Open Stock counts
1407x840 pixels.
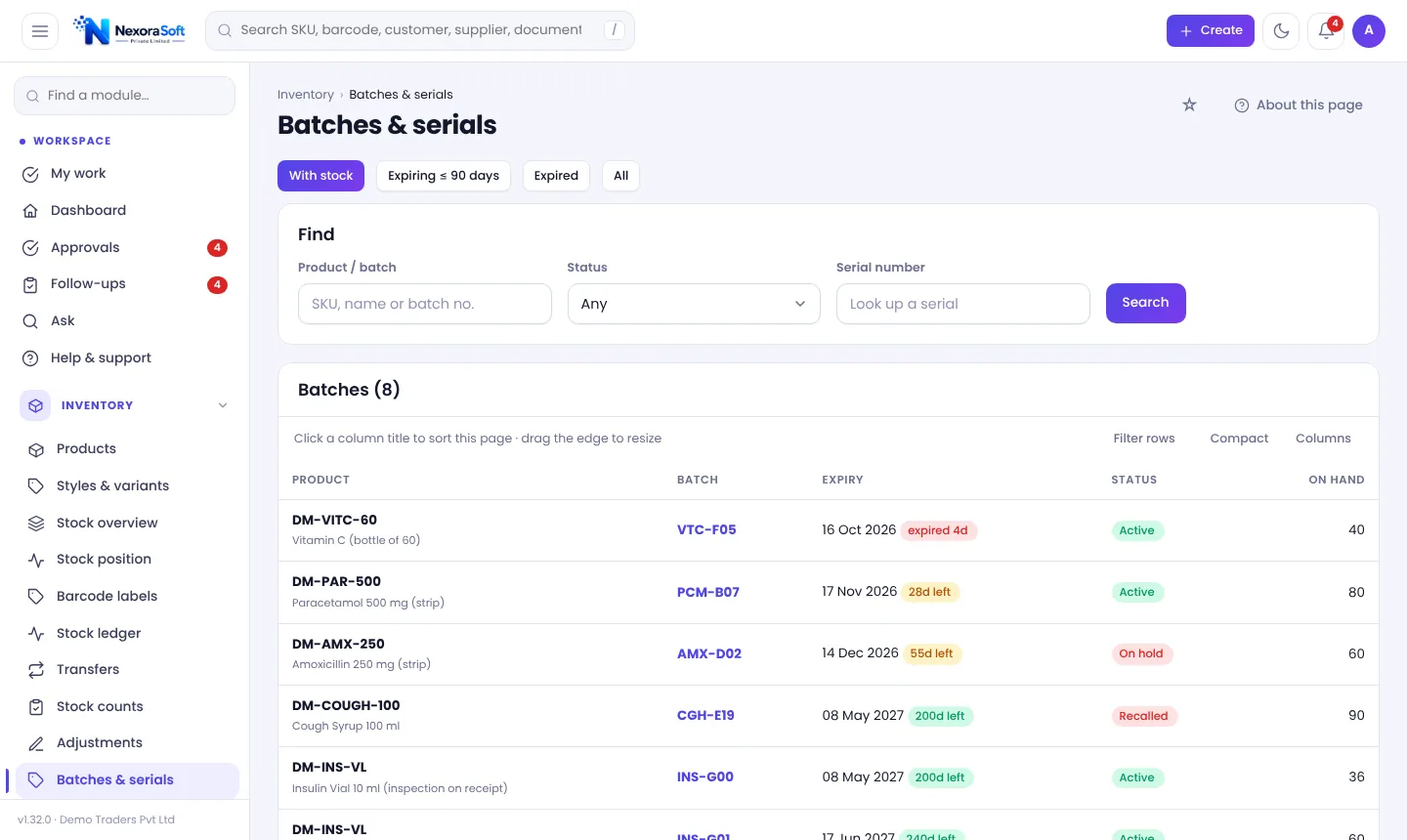[127, 707]
